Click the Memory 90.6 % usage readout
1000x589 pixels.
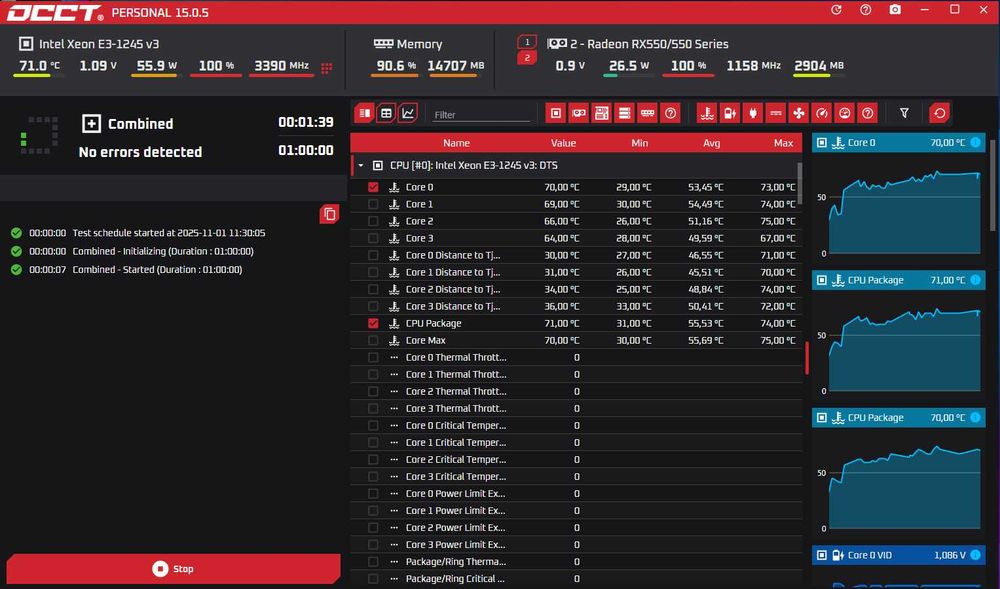pyautogui.click(x=396, y=66)
